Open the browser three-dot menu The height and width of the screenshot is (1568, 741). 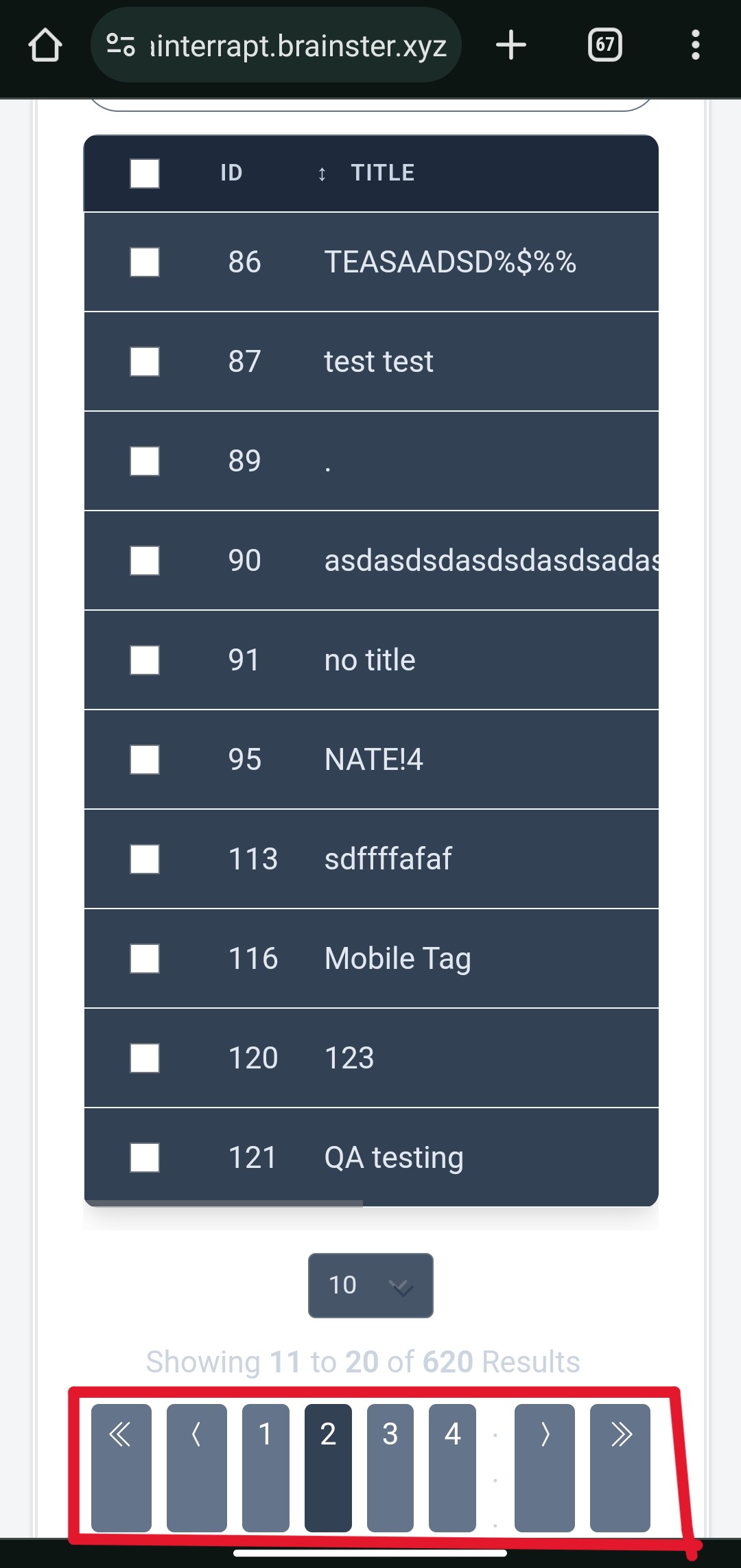695,45
